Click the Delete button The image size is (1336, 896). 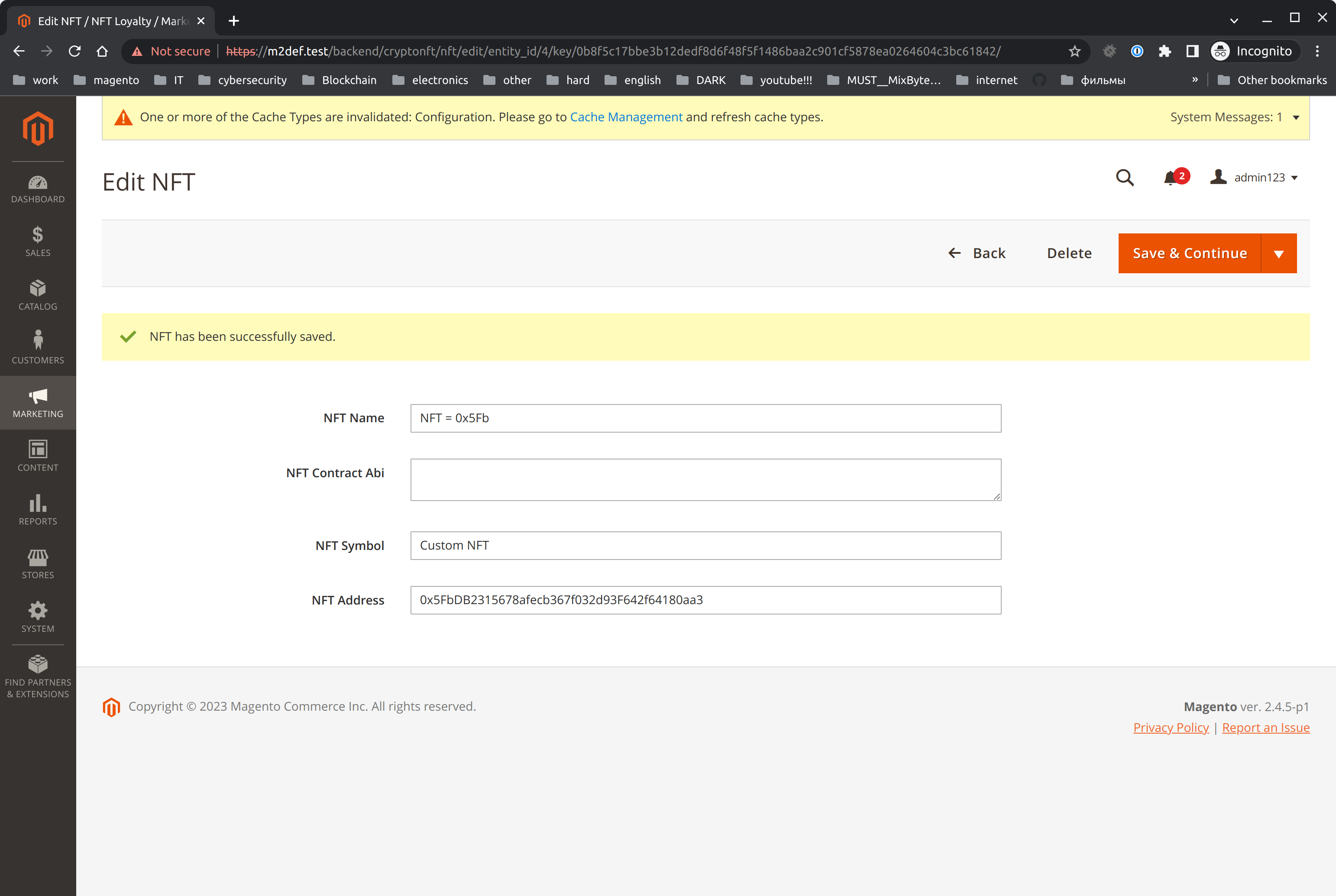[1068, 254]
